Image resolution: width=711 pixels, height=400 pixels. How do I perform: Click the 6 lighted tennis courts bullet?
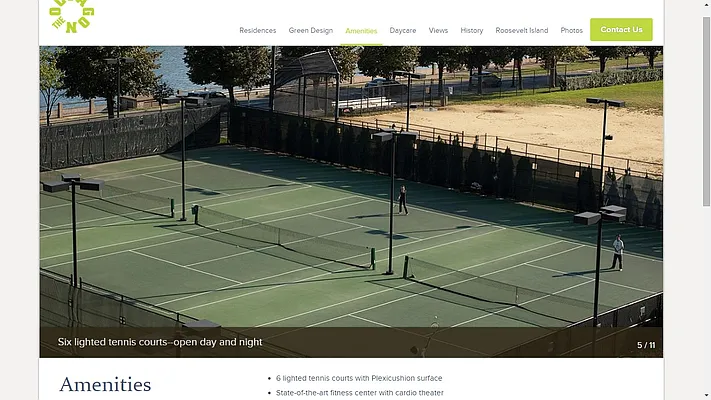[x=359, y=378]
